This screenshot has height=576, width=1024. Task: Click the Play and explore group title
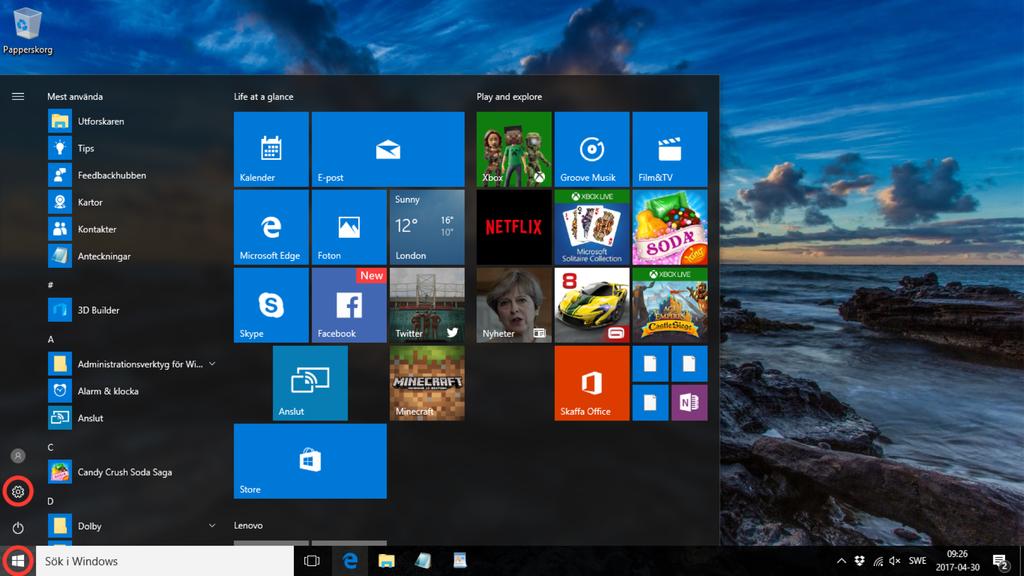point(509,97)
